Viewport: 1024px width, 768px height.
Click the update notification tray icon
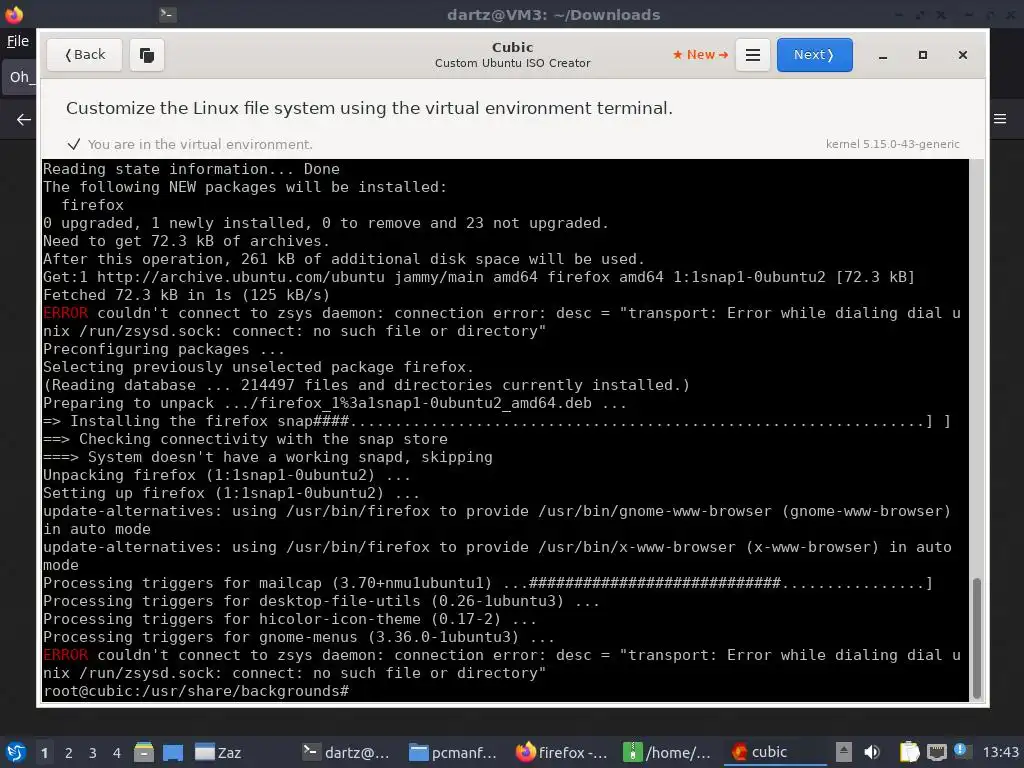click(961, 751)
